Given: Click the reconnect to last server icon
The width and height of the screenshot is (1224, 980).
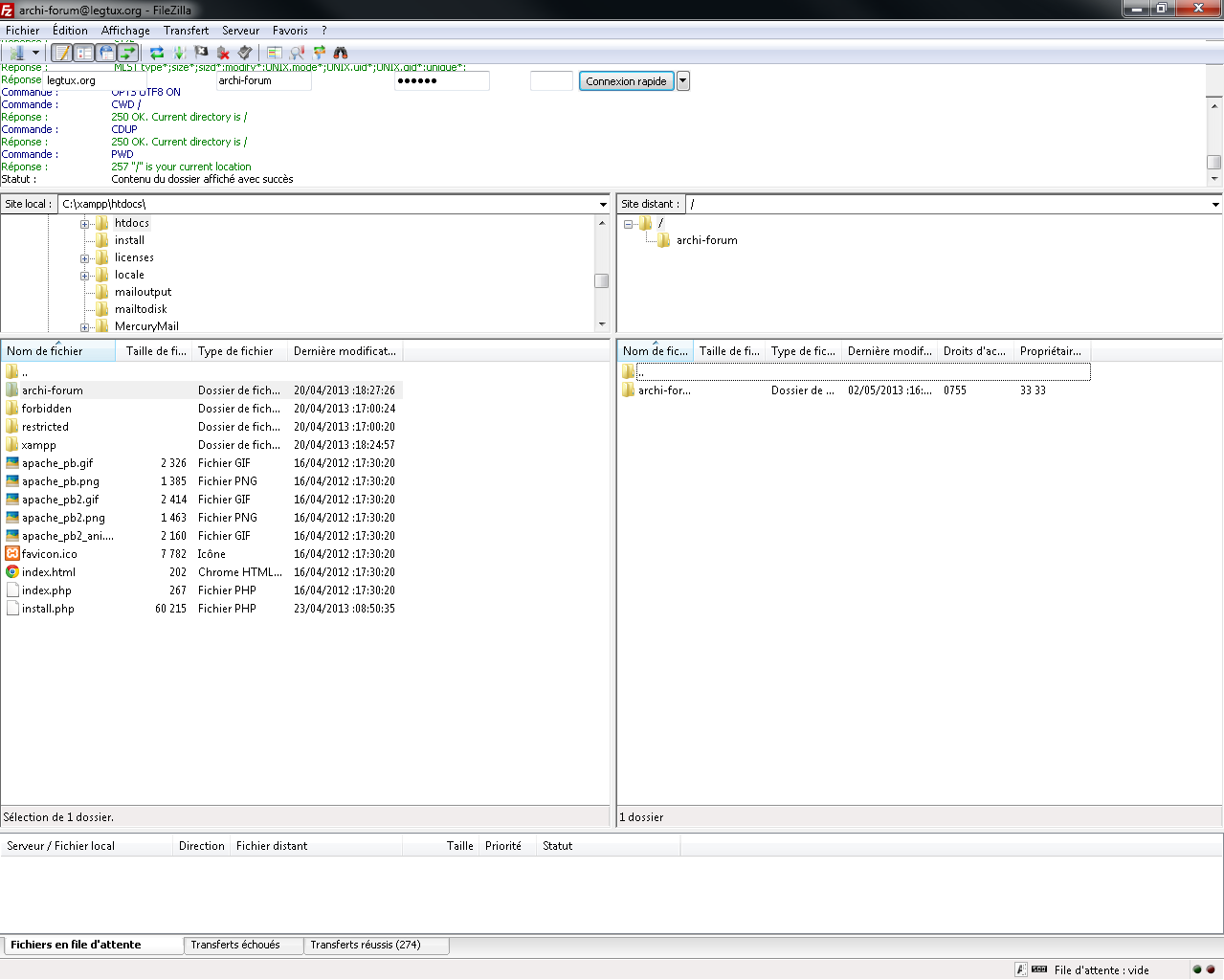Looking at the screenshot, I should pyautogui.click(x=245, y=53).
